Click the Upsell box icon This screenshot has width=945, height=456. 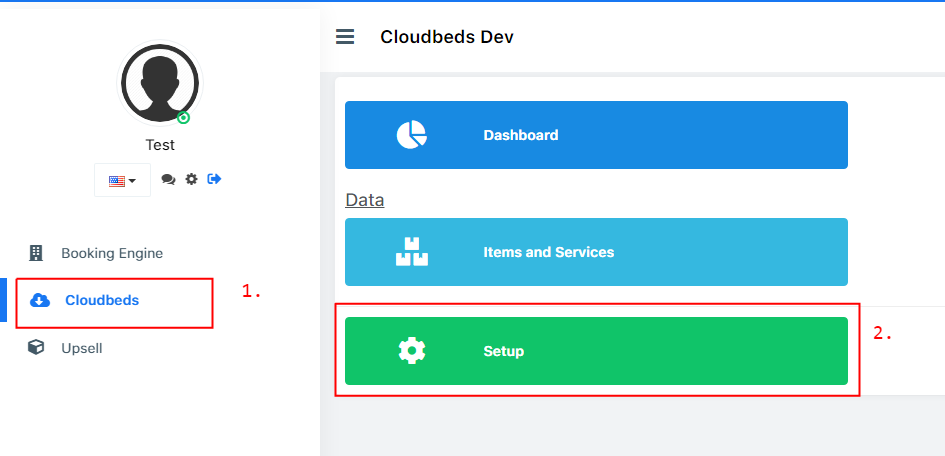[x=36, y=348]
